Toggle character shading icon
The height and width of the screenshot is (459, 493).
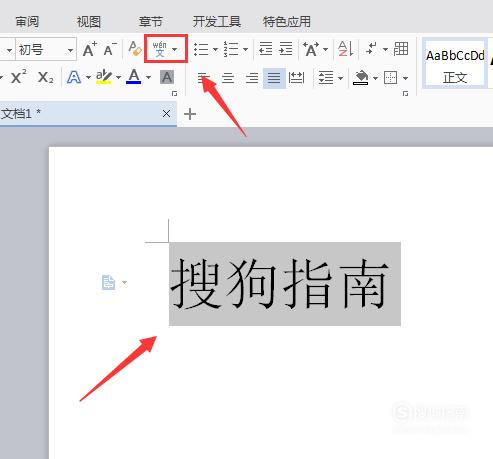coord(167,78)
